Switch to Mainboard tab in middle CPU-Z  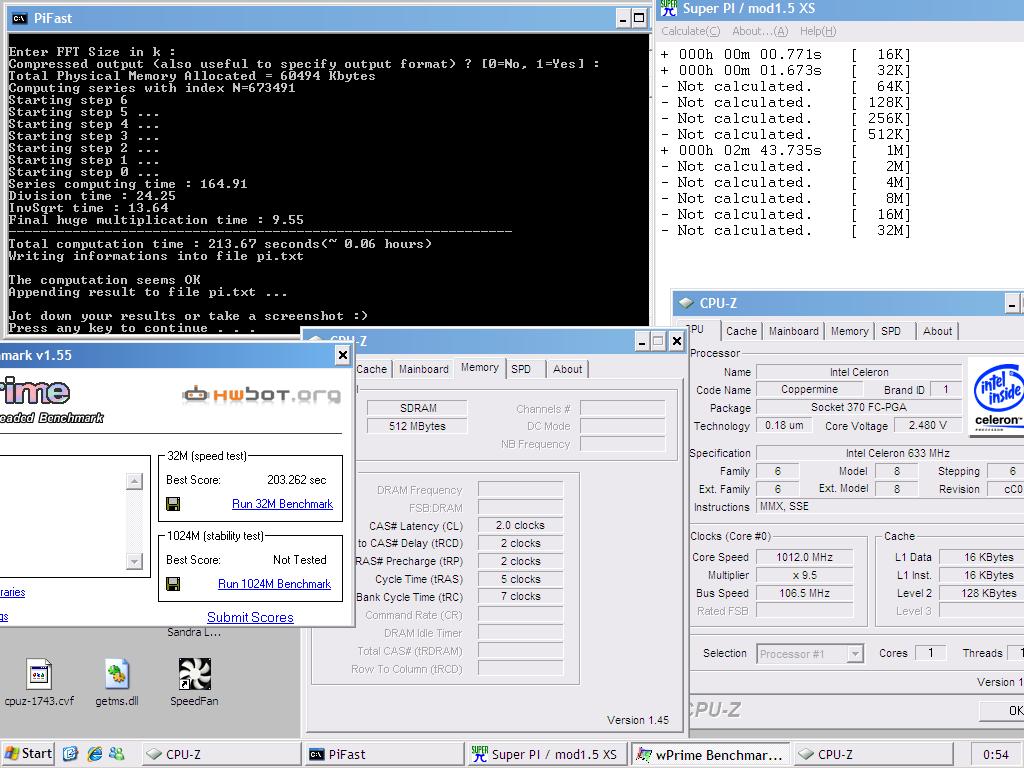[424, 369]
